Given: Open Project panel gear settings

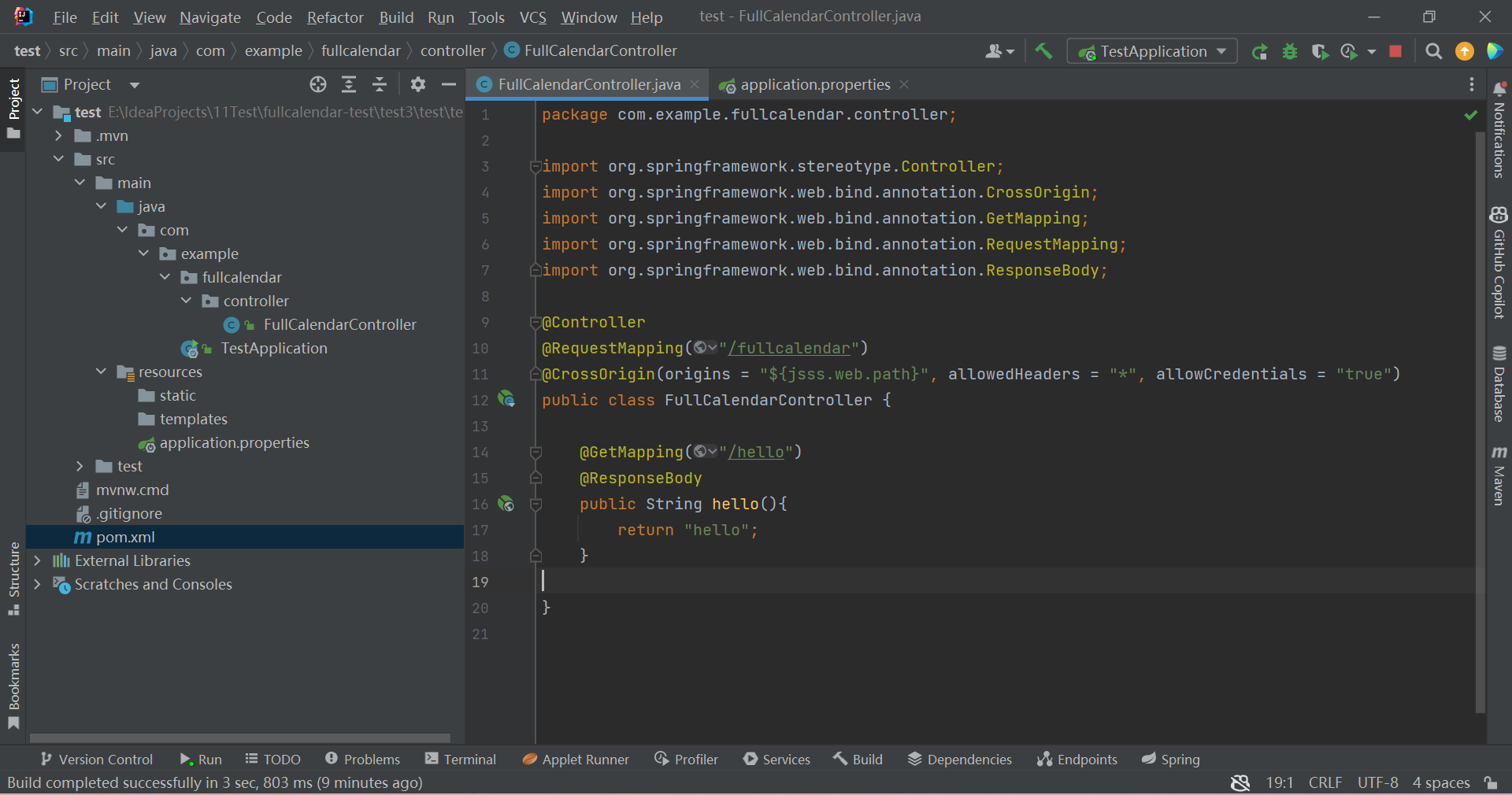Looking at the screenshot, I should click(418, 84).
